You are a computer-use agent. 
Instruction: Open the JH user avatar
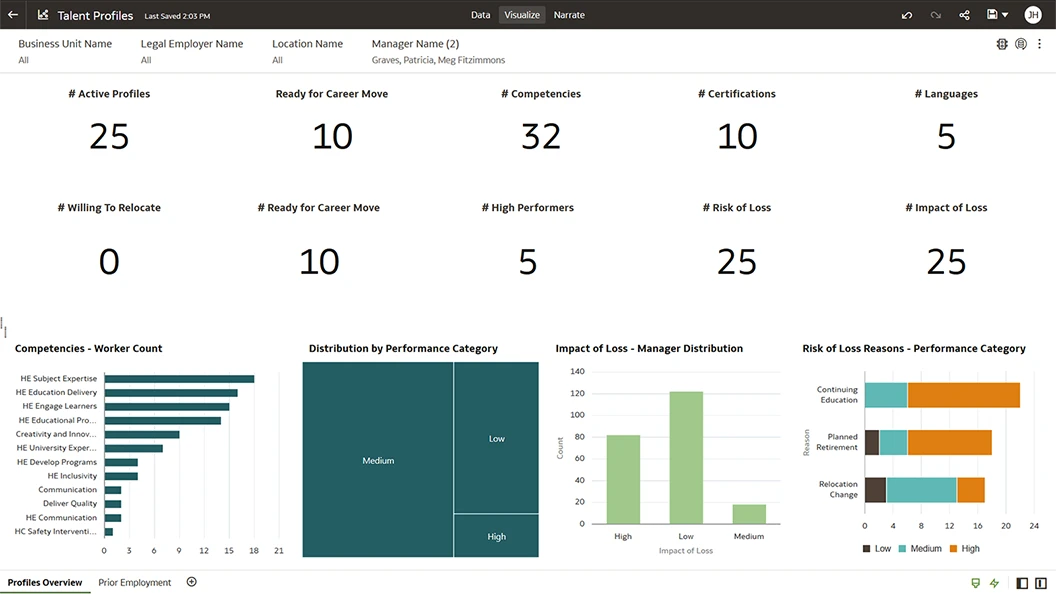coord(1033,15)
